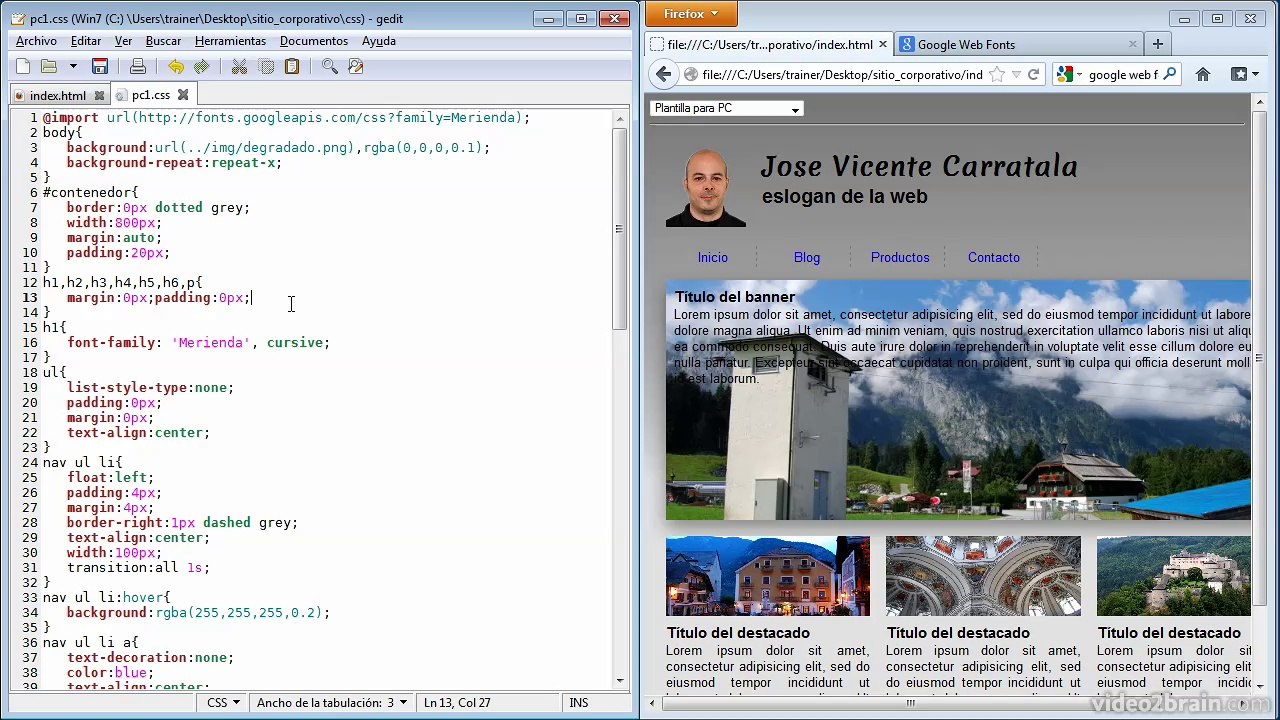Click the Firefox page horizontal scrollbar
1280x720 pixels.
click(911, 704)
